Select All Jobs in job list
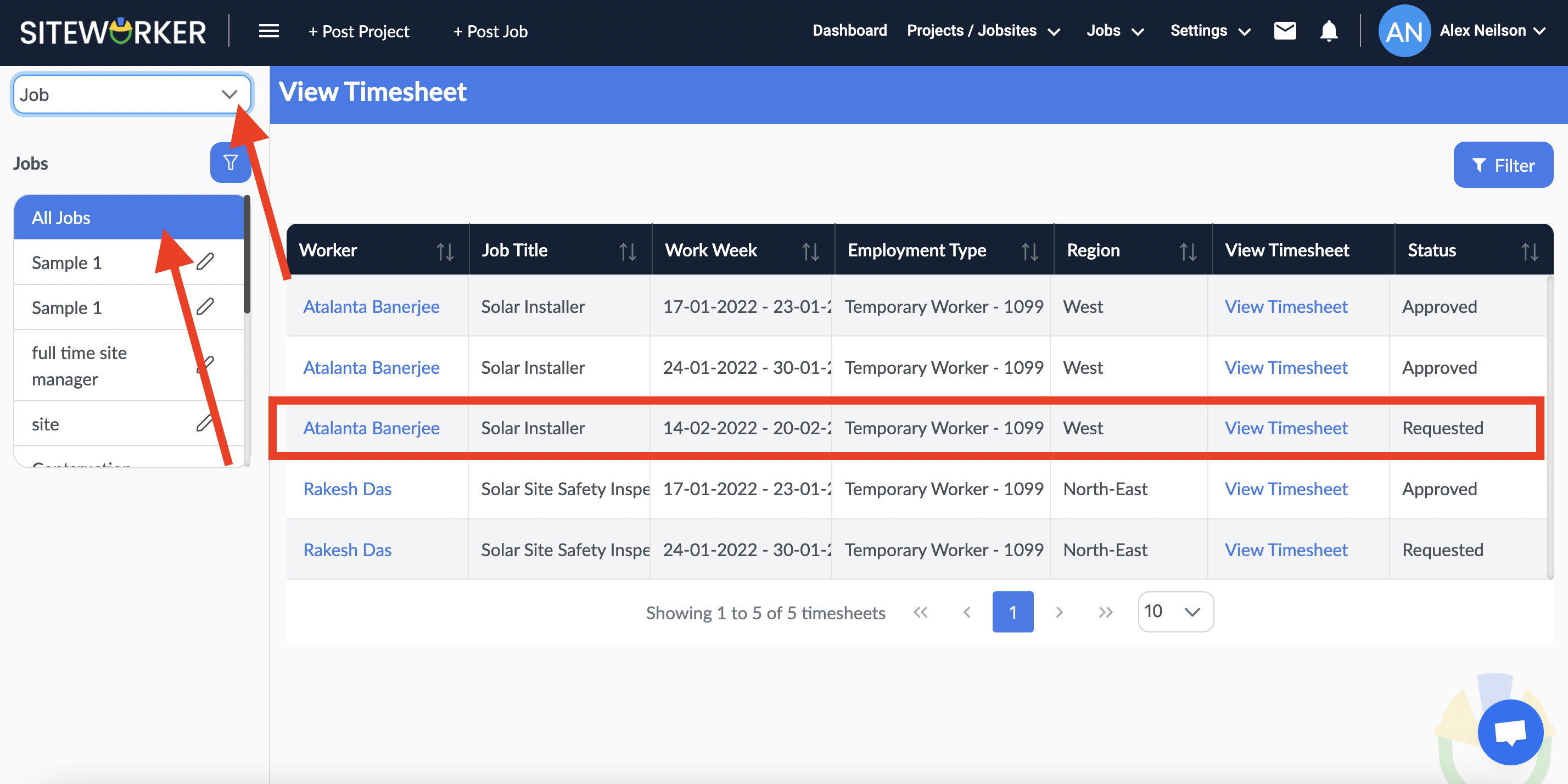Viewport: 1568px width, 784px height. [x=129, y=217]
